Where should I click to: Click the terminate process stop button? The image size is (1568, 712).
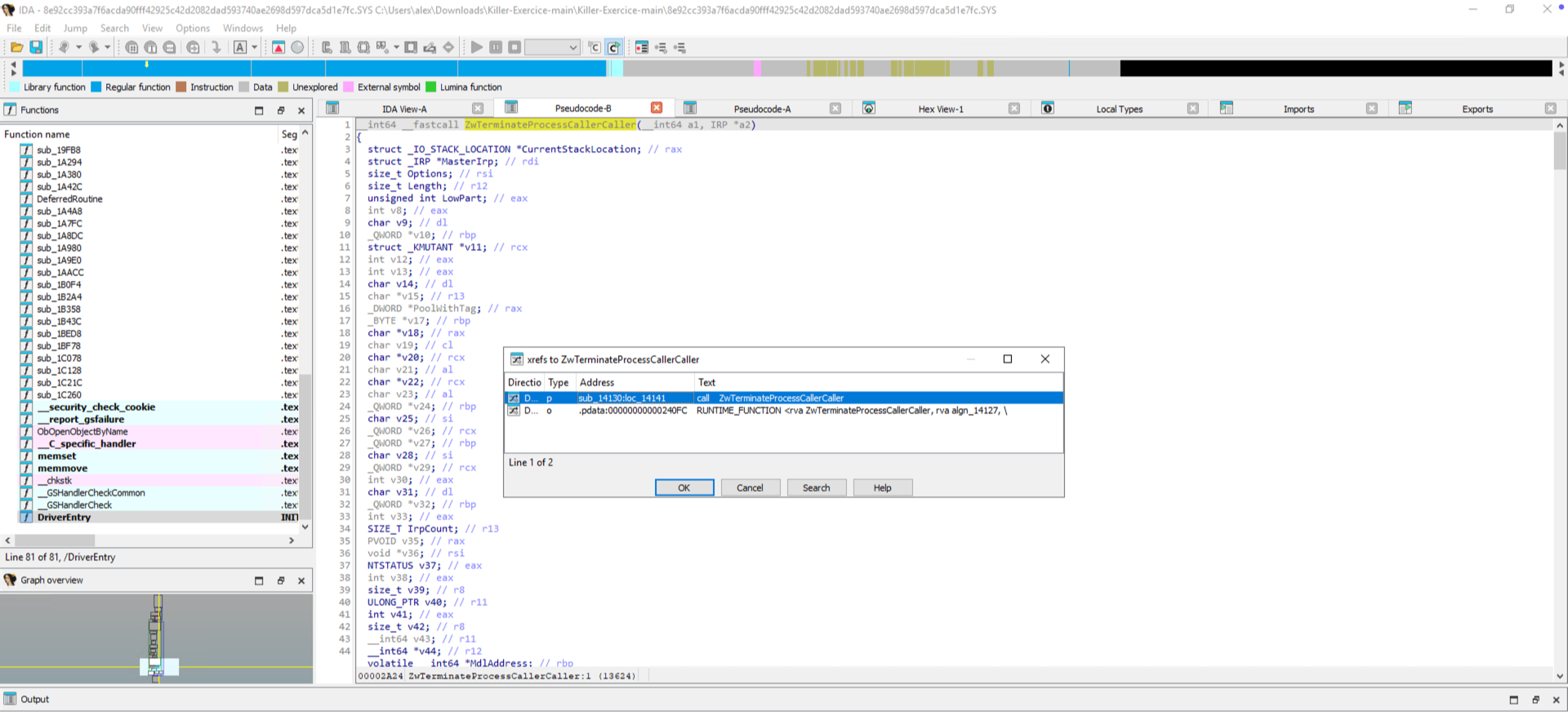tap(514, 47)
